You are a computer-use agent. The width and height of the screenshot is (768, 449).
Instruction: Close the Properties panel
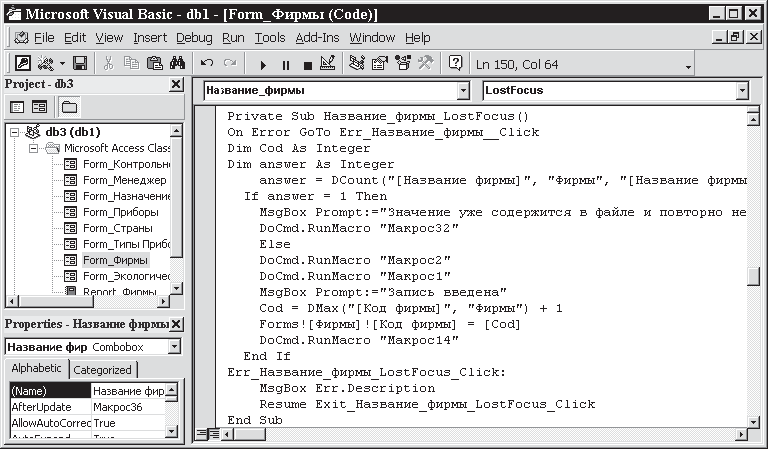click(176, 325)
